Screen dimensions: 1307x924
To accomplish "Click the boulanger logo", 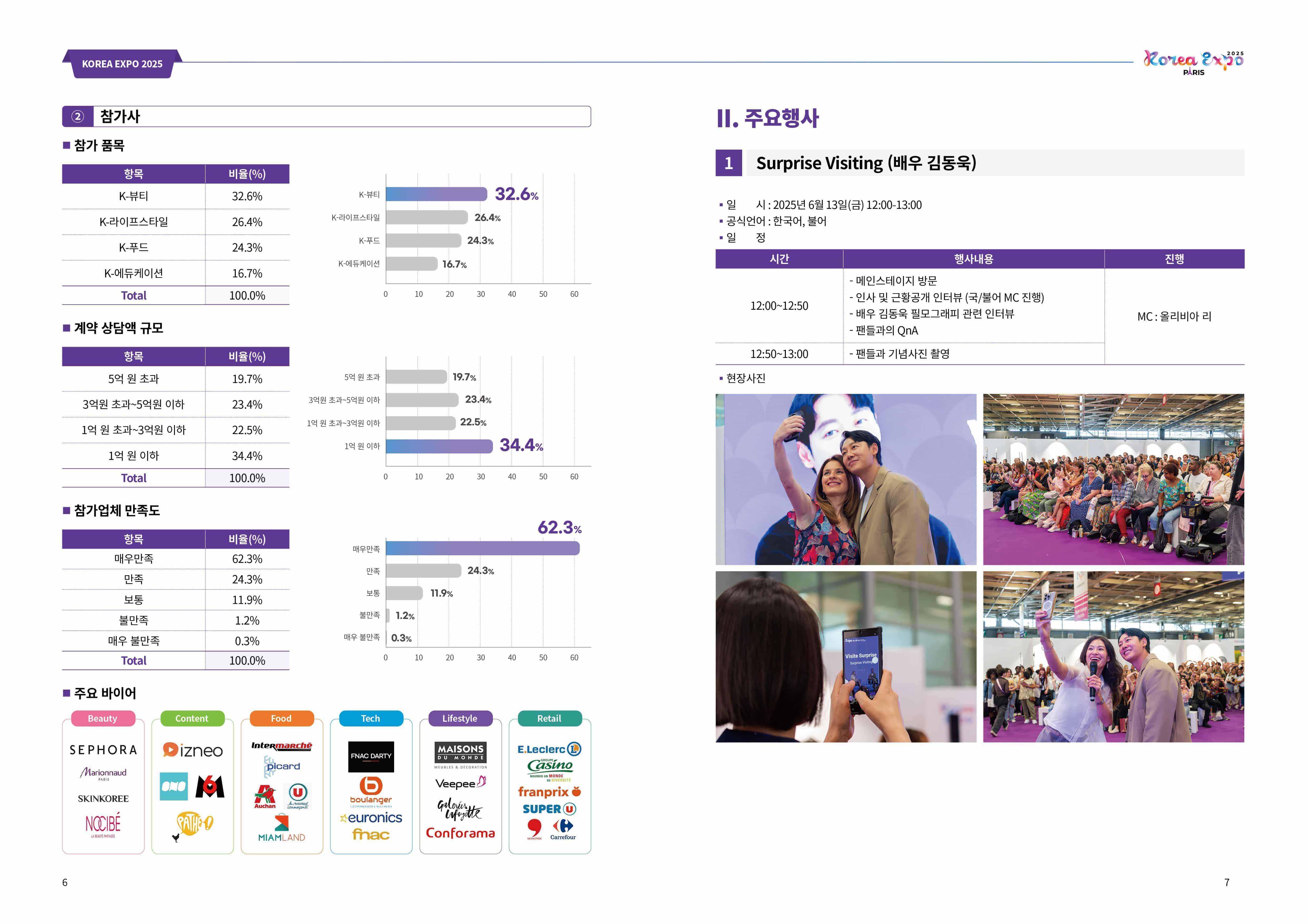I will (371, 792).
